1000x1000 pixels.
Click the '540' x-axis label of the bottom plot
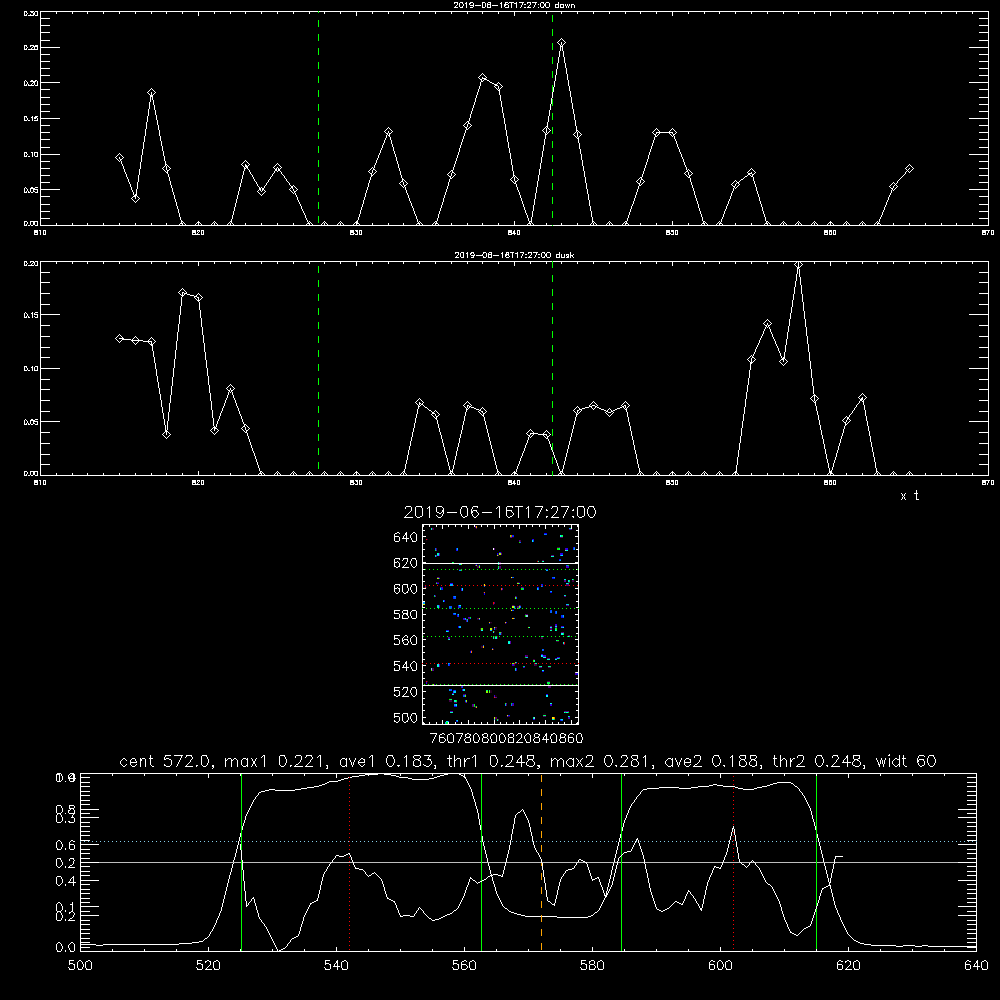(336, 965)
